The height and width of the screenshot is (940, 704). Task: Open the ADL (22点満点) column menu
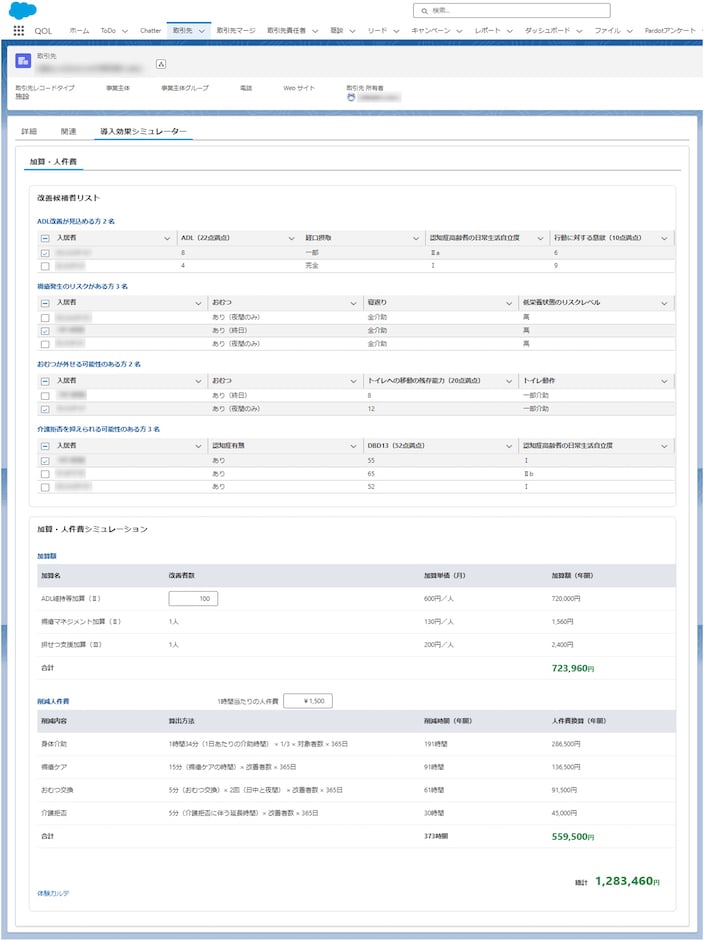[291, 239]
